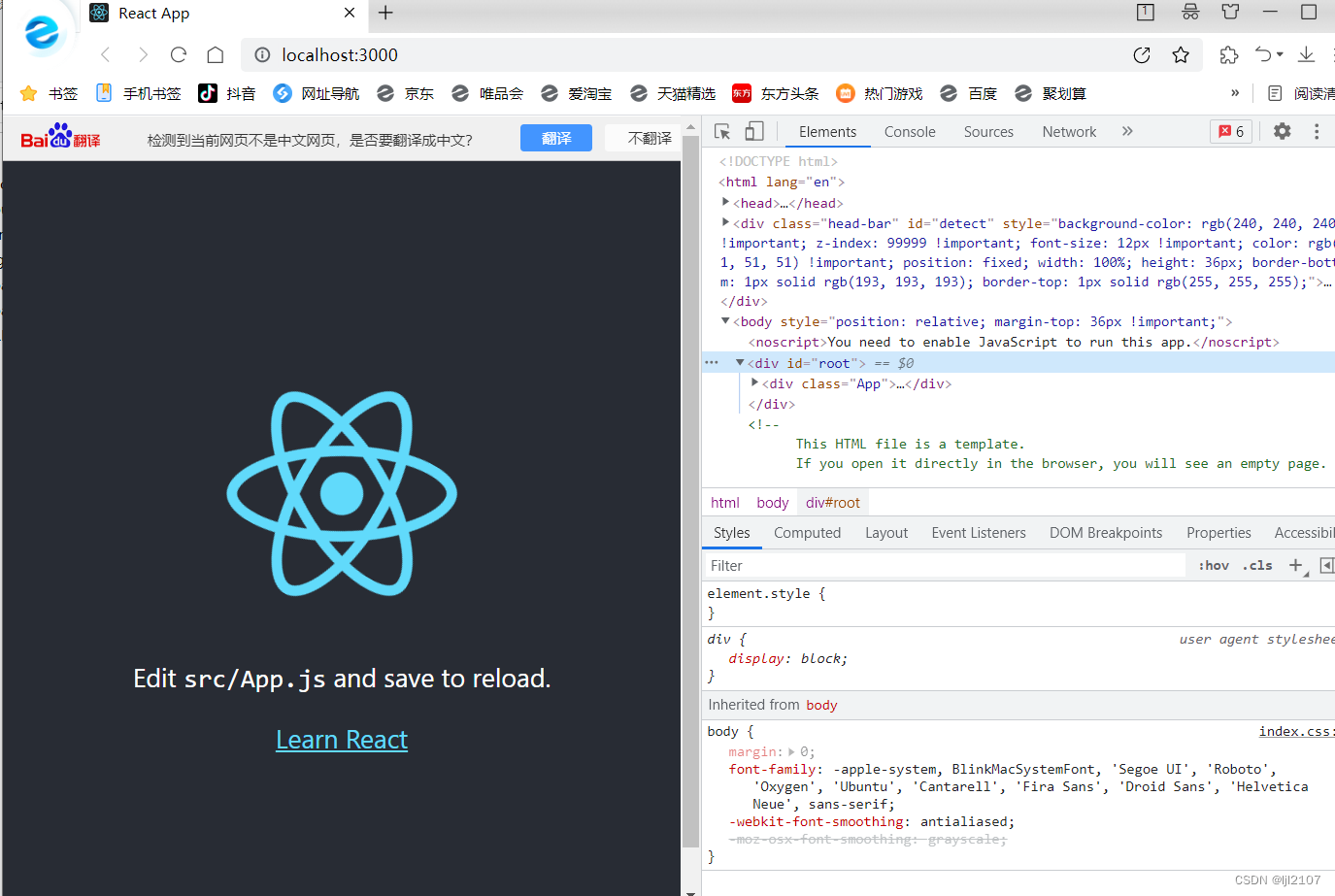Go back to the previous page
This screenshot has width=1335, height=896.
click(106, 55)
